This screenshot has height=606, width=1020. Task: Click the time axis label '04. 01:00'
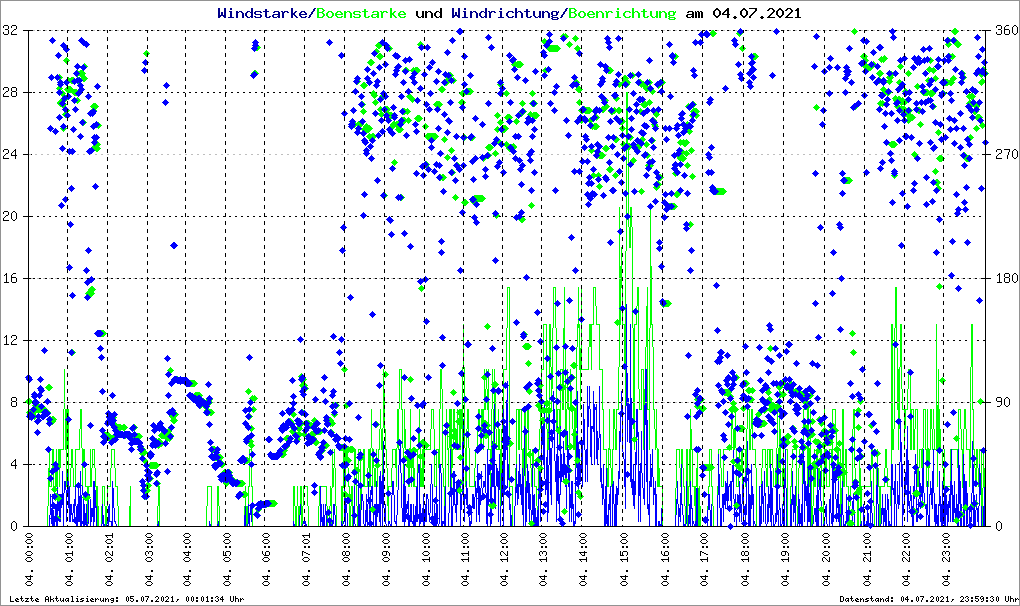(68, 559)
